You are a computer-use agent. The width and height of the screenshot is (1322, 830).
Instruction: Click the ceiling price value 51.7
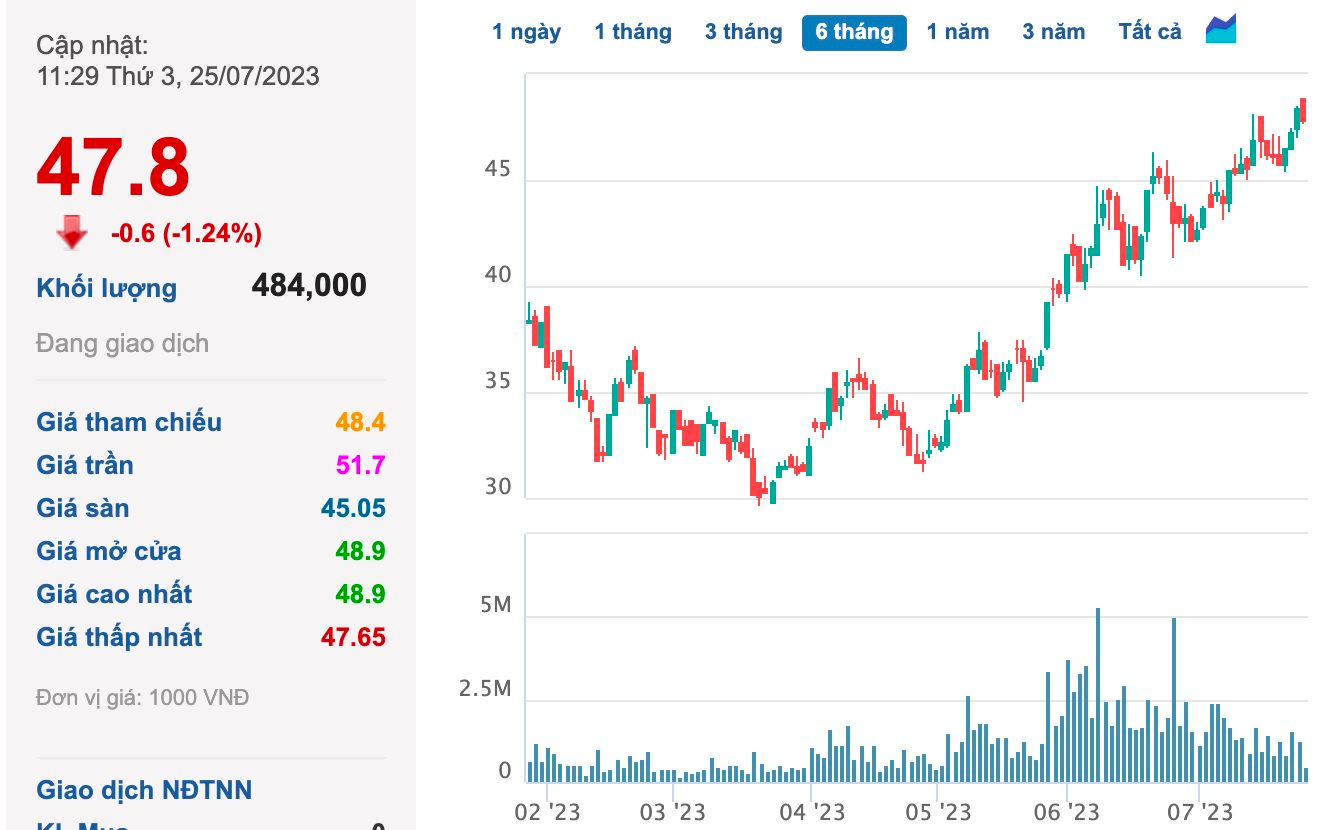360,465
